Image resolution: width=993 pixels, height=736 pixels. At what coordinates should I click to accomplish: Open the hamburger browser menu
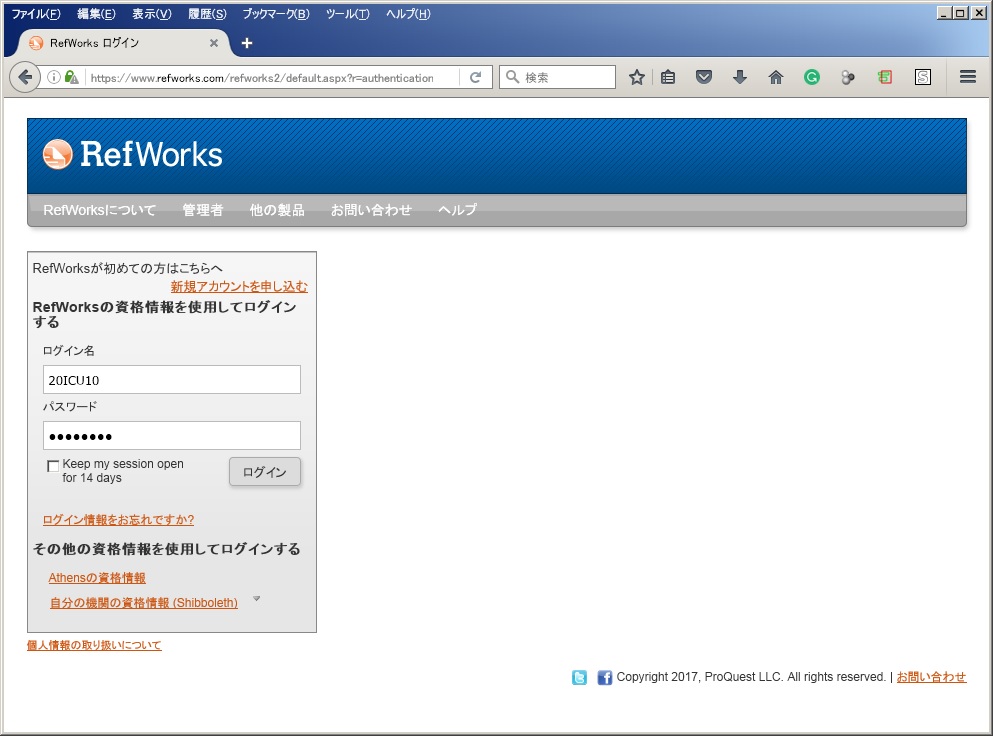[x=967, y=77]
